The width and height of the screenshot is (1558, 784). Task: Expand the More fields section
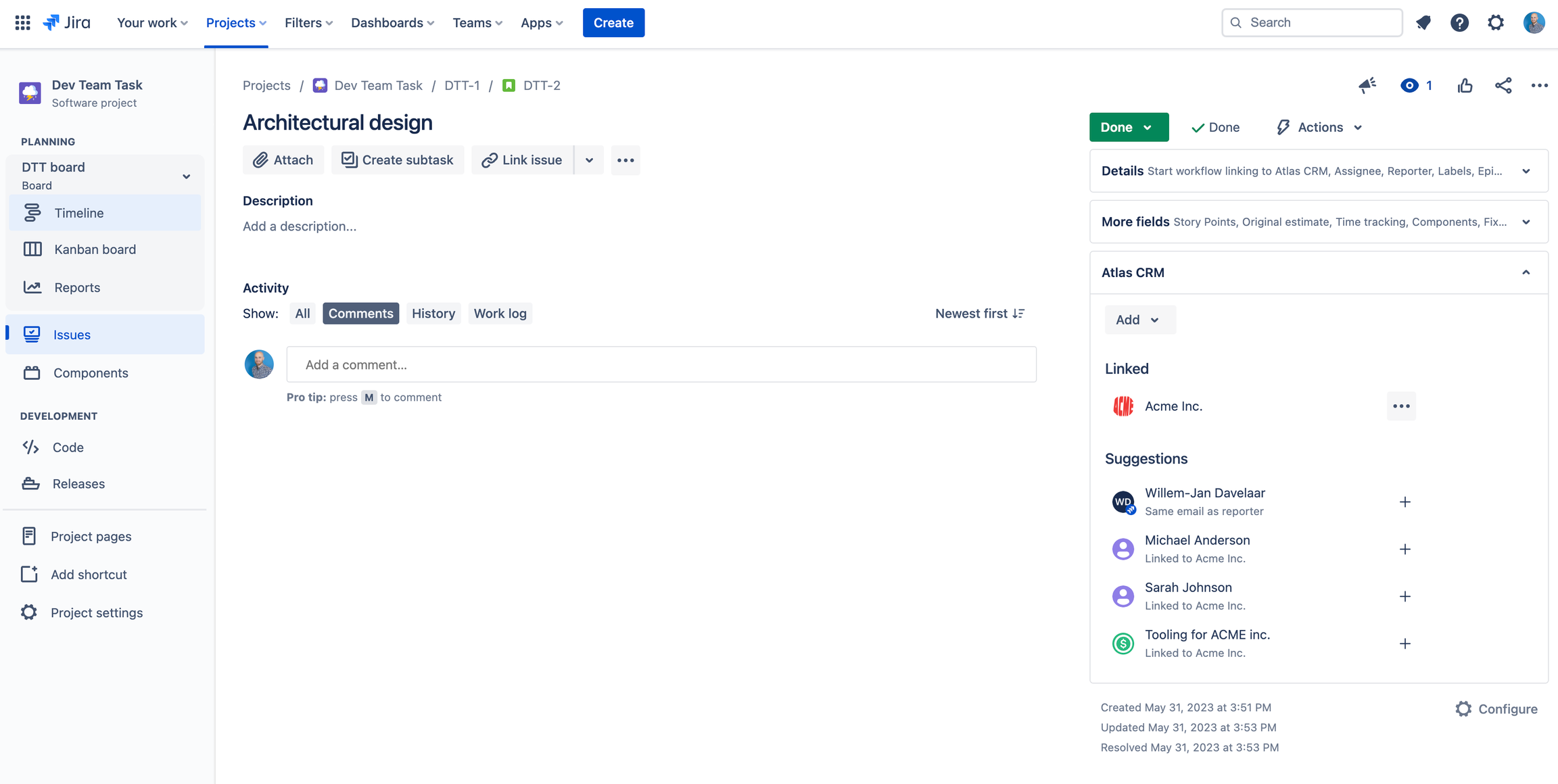pos(1526,222)
